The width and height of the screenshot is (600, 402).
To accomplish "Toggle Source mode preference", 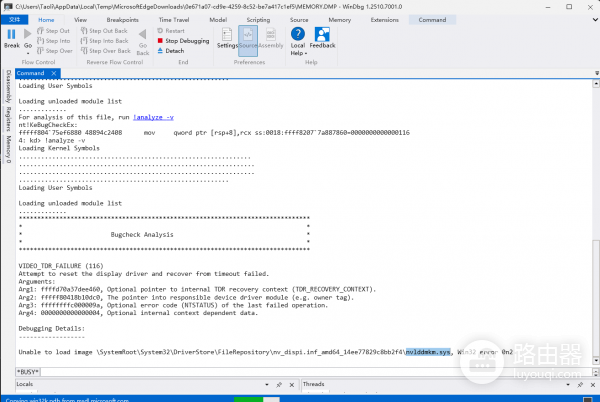I will (x=248, y=41).
